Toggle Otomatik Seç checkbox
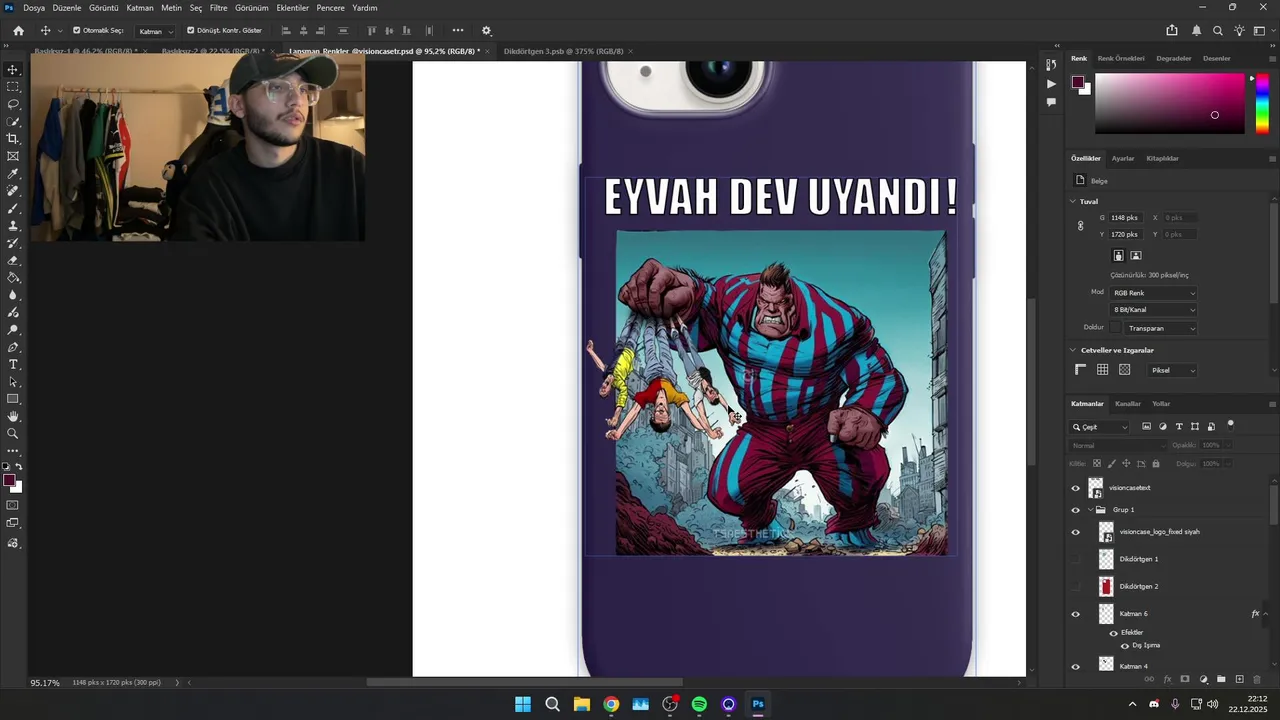The image size is (1280, 720). (x=77, y=30)
